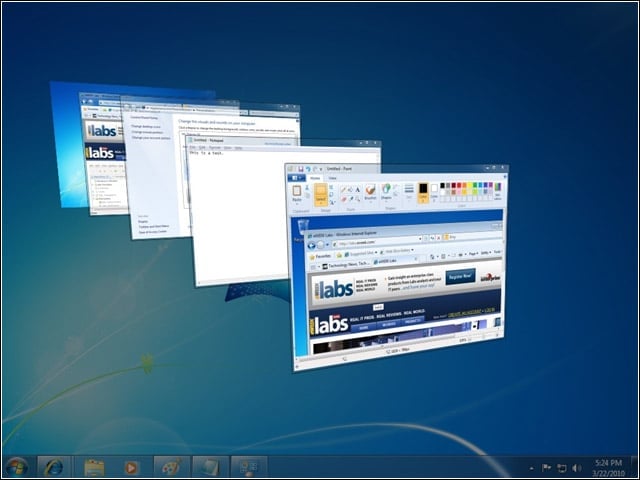Click the Select tool in Paint
Screen dimensions: 640x480
[x=321, y=195]
